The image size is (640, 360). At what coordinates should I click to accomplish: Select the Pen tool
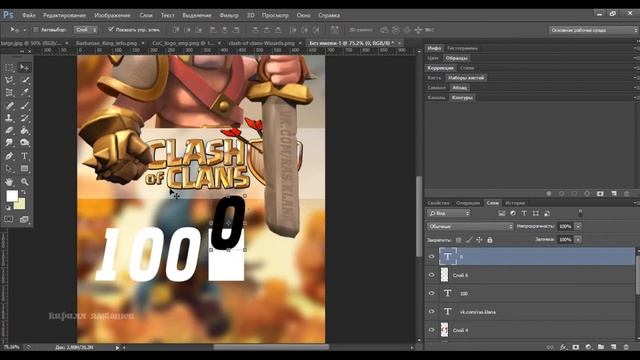coord(9,156)
